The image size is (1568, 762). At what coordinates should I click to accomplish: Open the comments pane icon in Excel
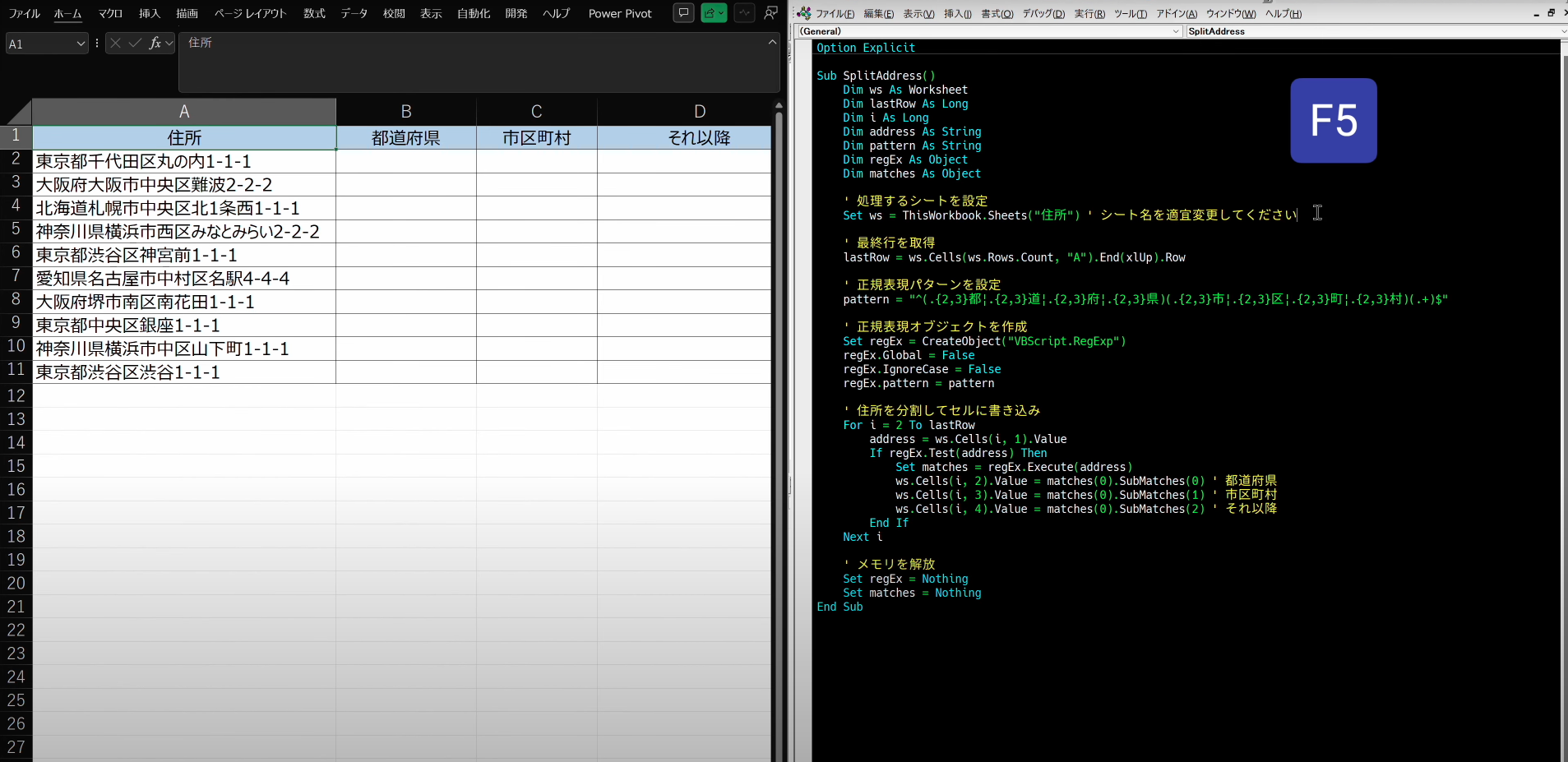click(x=683, y=13)
